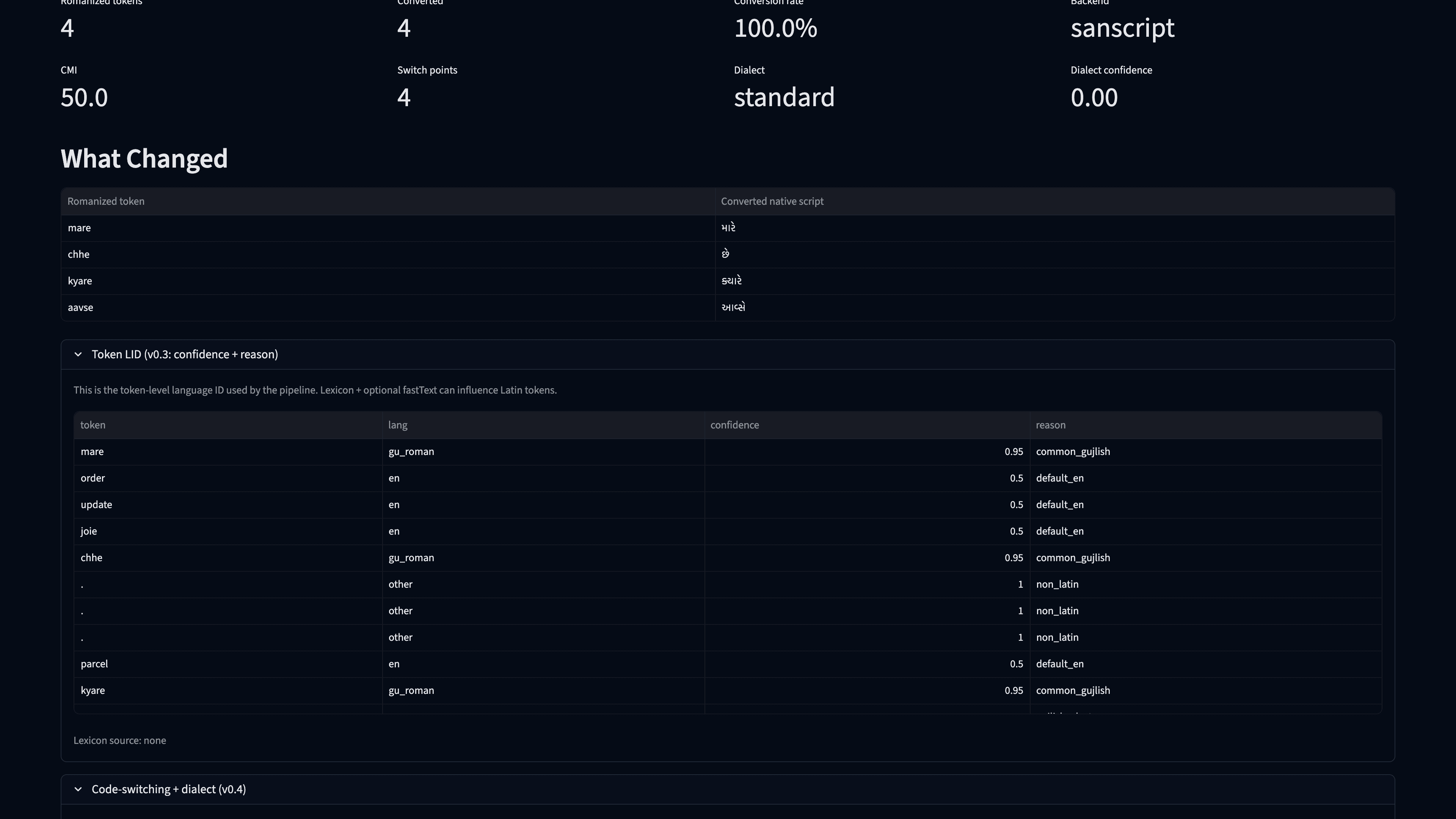Collapse the Token LID expander chevron
The width and height of the screenshot is (1456, 819).
pyautogui.click(x=78, y=355)
